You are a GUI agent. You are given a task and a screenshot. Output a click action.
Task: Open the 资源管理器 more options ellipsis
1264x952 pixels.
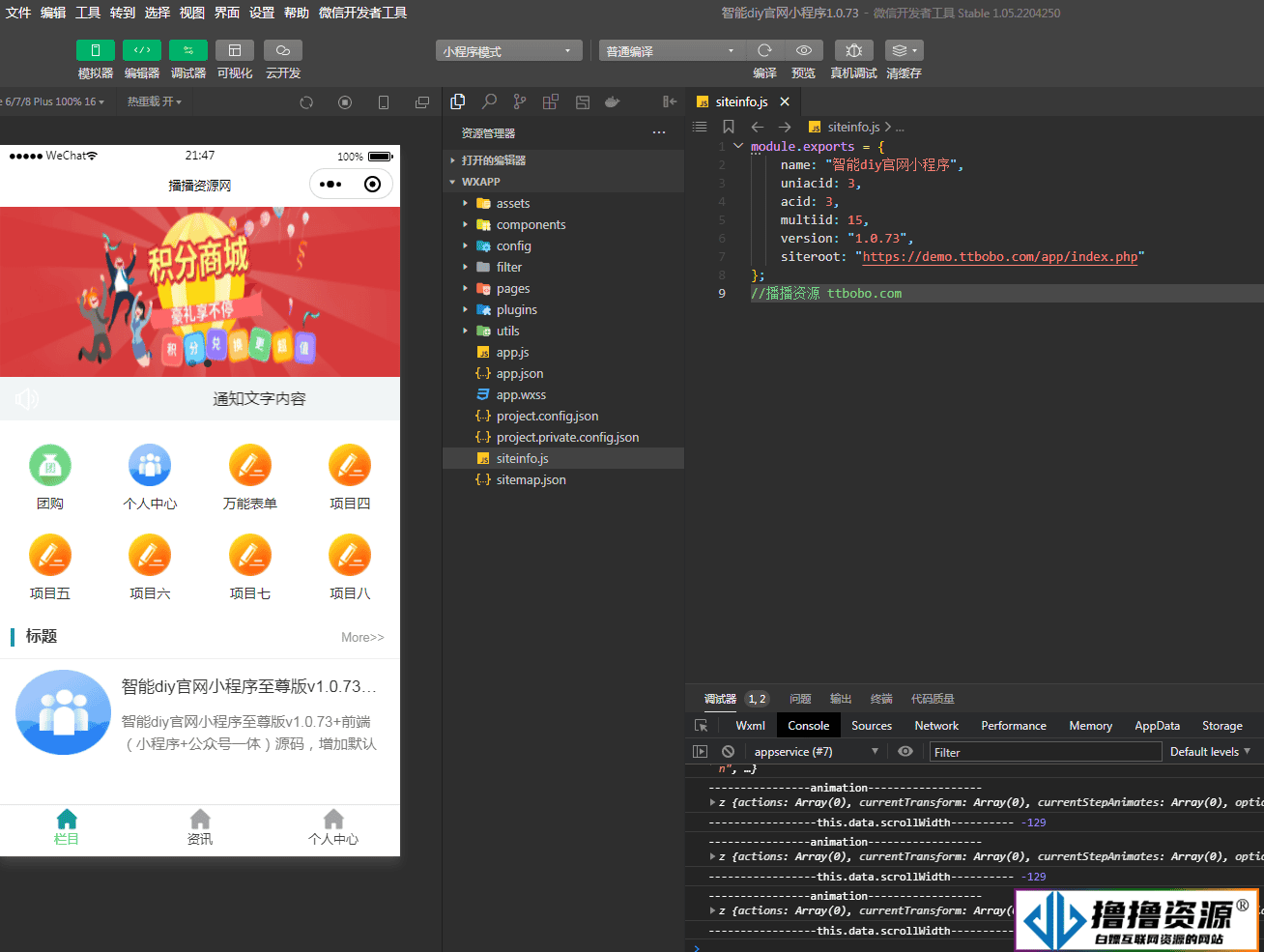659,132
